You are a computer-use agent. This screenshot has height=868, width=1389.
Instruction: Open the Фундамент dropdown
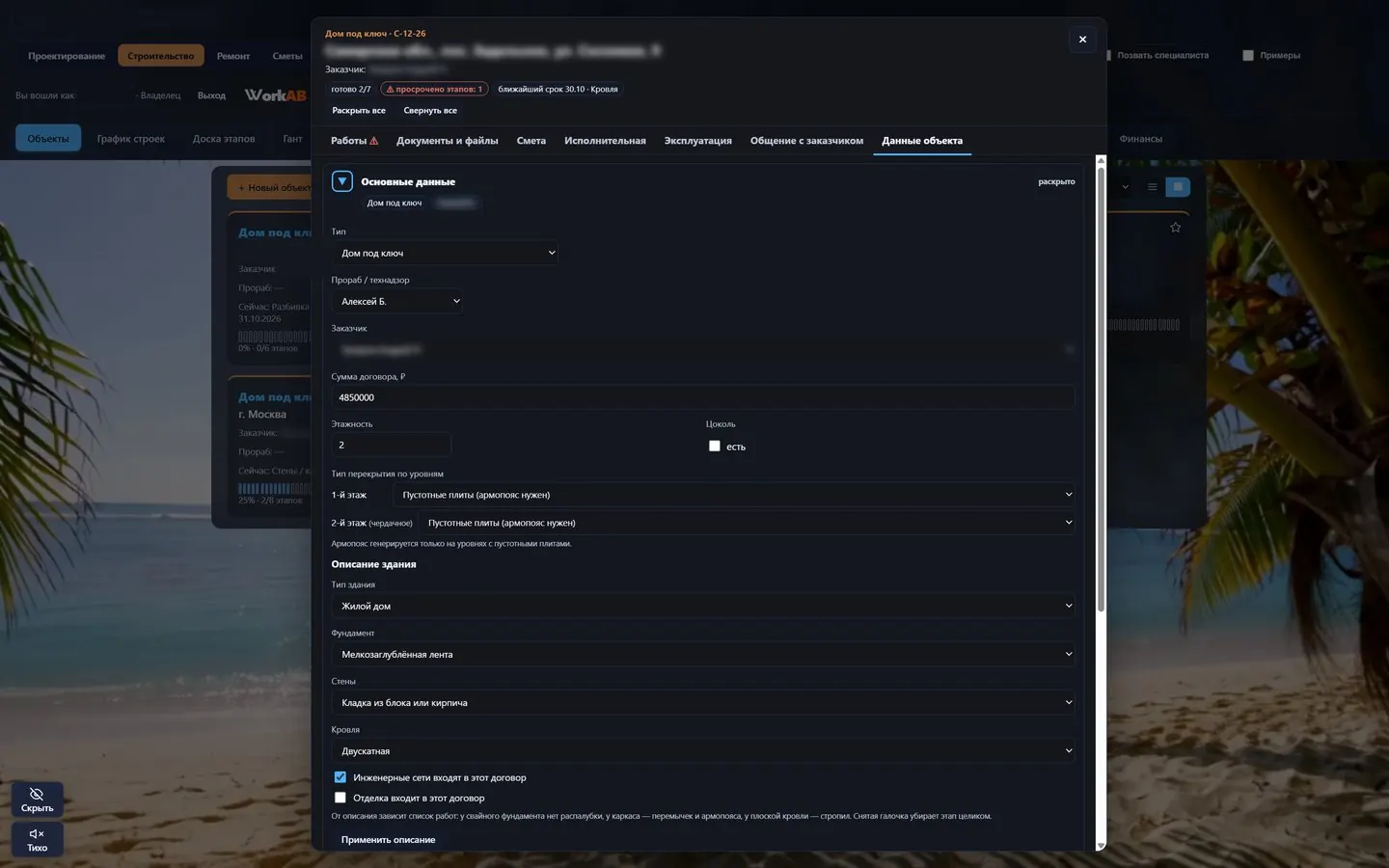[x=703, y=654]
